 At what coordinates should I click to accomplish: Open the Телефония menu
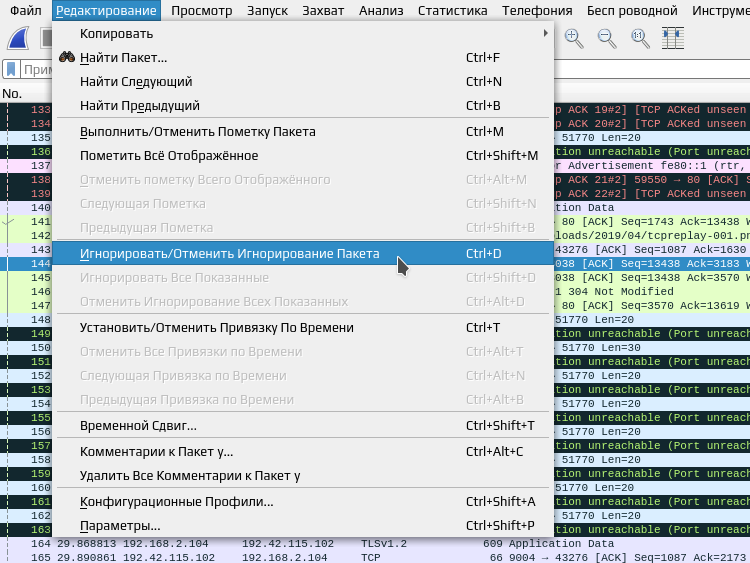[537, 11]
